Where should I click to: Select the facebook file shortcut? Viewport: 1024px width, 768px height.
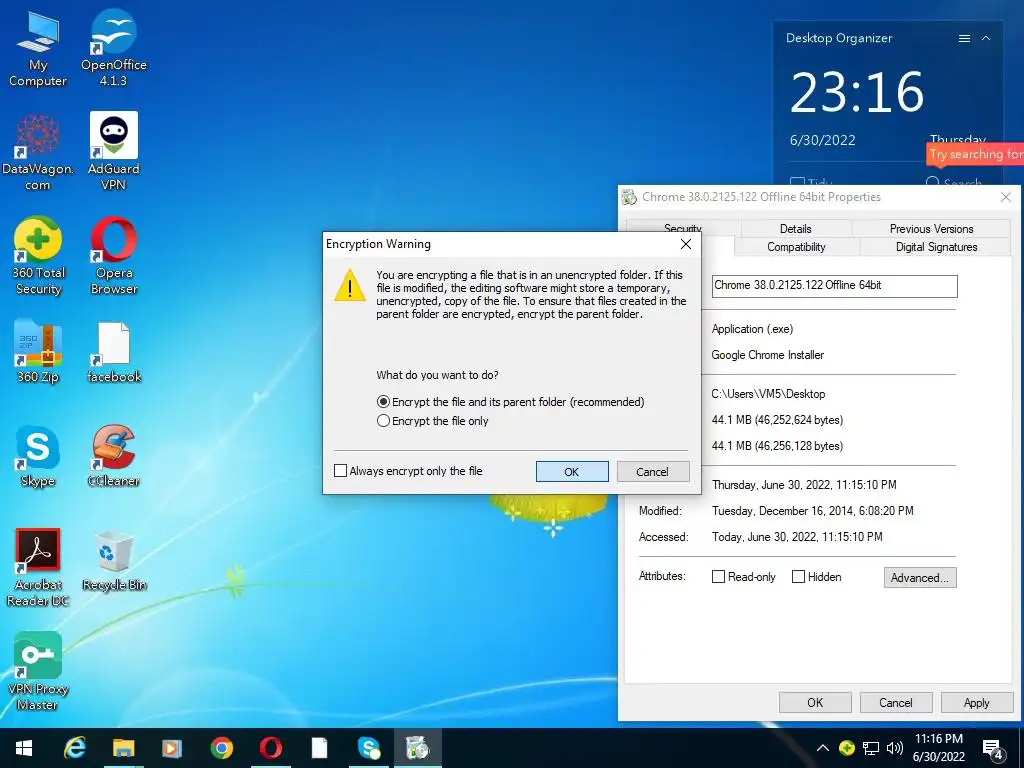point(114,352)
